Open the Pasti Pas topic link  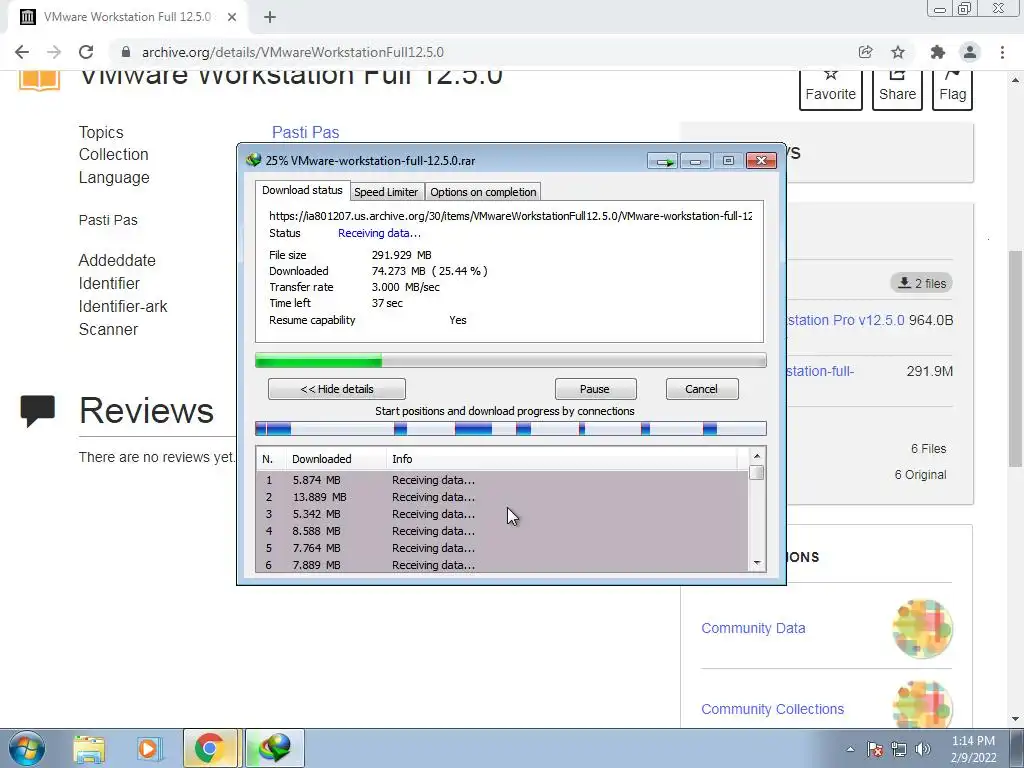306,132
